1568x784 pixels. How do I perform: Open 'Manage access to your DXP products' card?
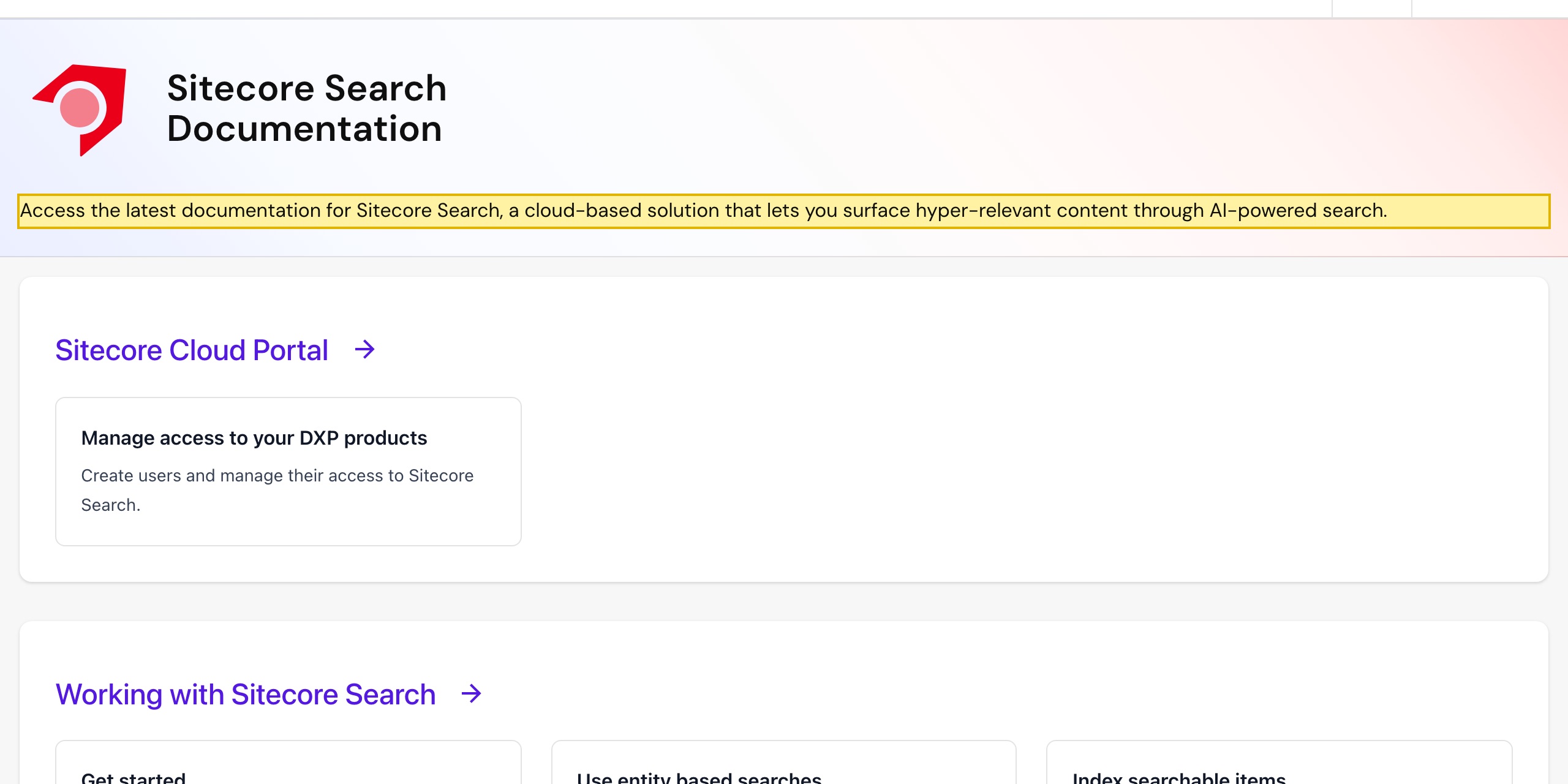[288, 472]
